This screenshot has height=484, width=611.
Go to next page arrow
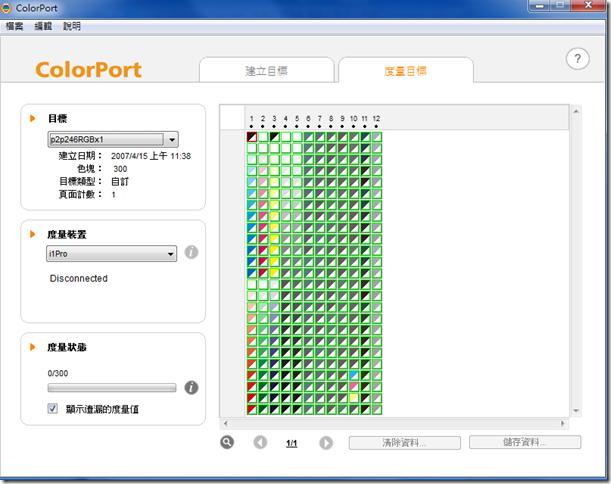pos(326,443)
